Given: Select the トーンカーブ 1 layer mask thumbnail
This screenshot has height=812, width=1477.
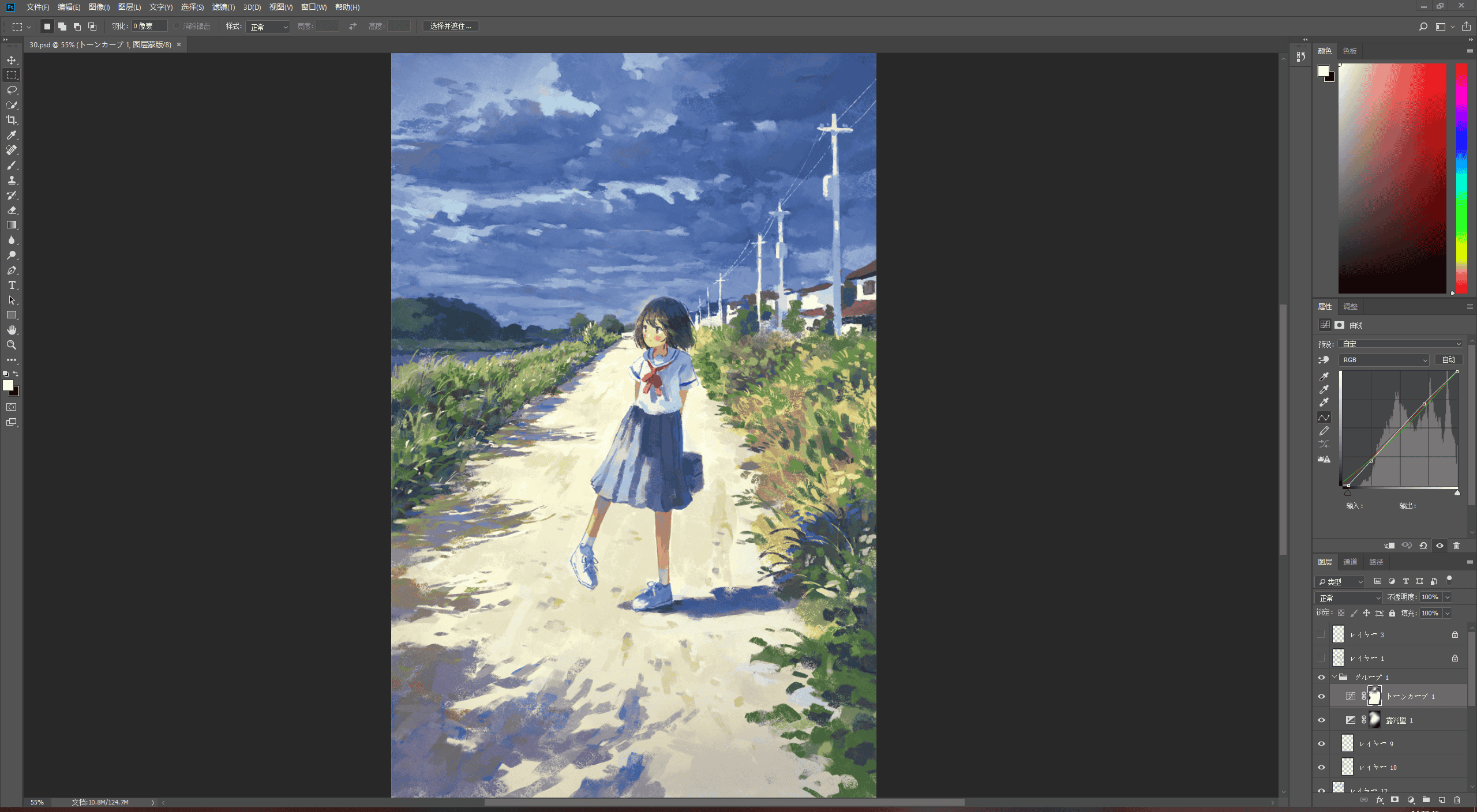Looking at the screenshot, I should pyautogui.click(x=1375, y=696).
